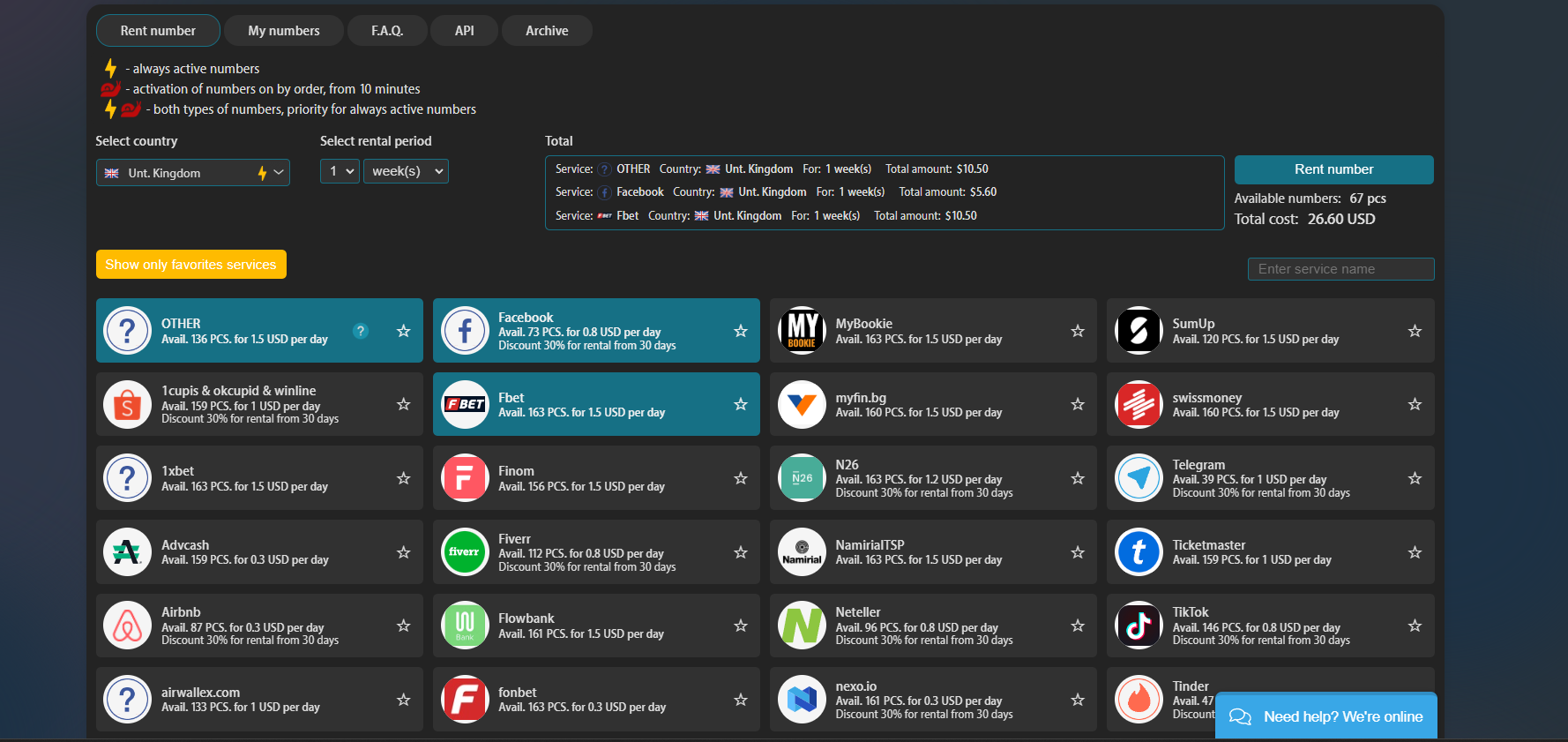1568x742 pixels.
Task: Toggle the Fbet favorite star
Action: tap(741, 404)
